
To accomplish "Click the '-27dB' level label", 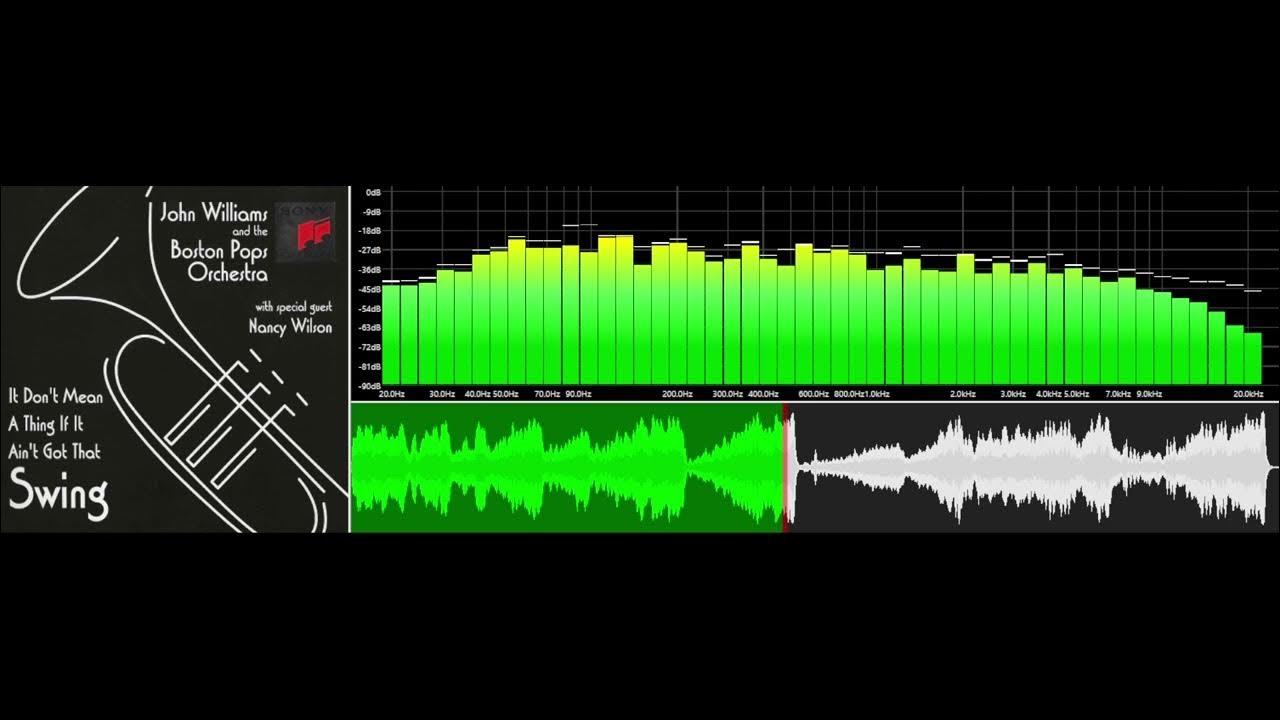I will tap(371, 250).
